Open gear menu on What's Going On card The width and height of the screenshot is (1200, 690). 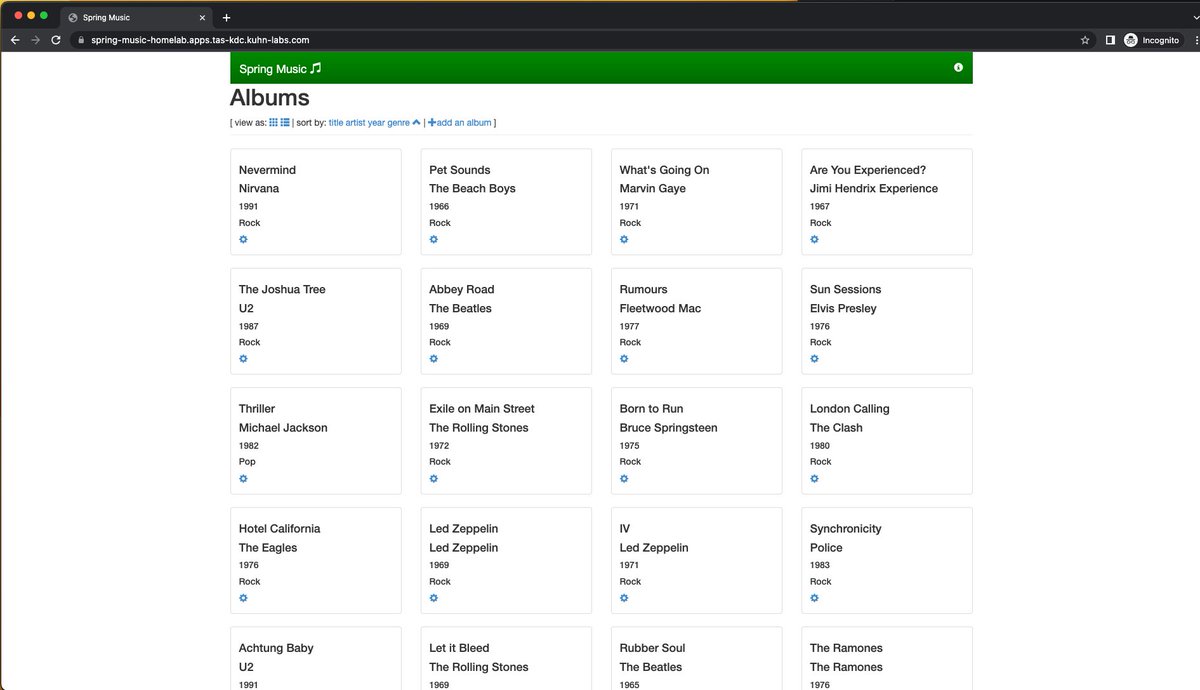coord(624,239)
